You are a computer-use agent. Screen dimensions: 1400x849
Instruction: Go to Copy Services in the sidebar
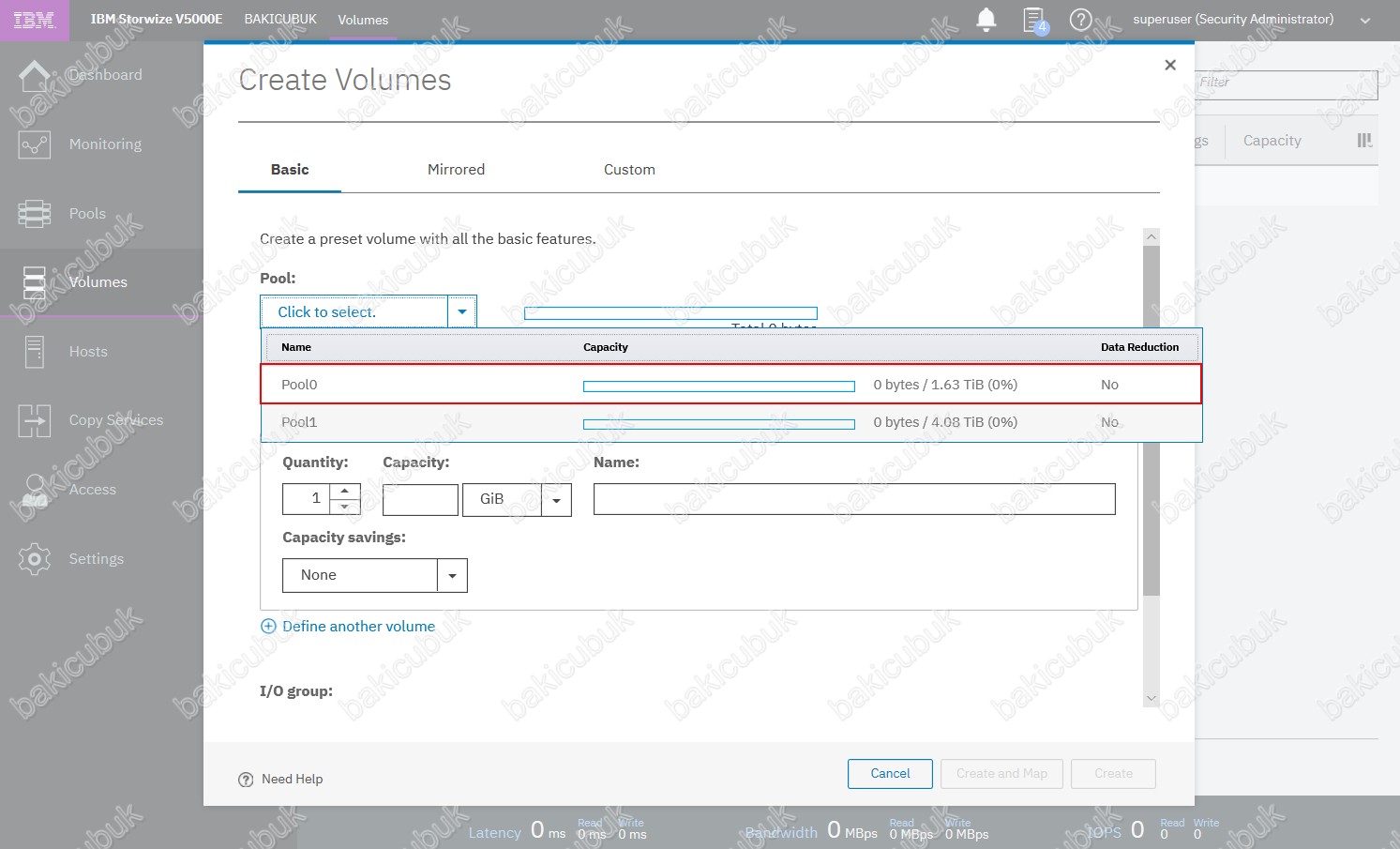coord(116,420)
